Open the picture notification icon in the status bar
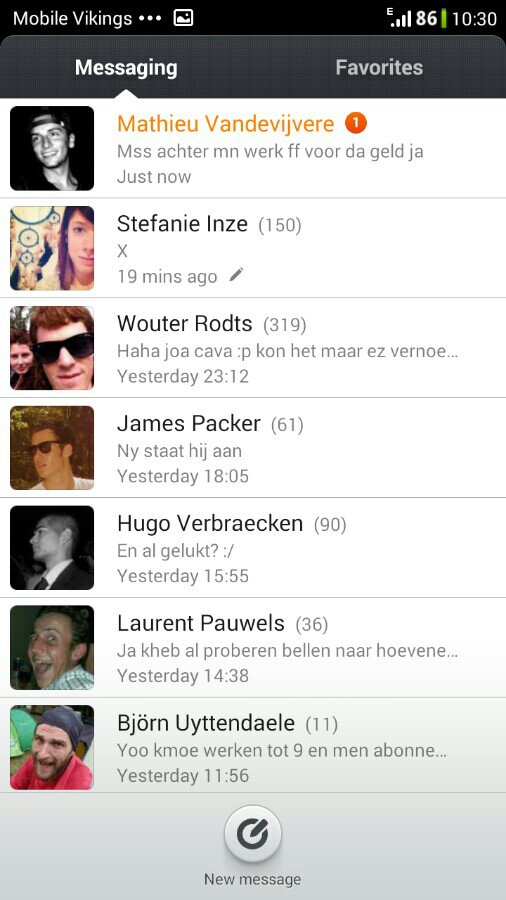The height and width of the screenshot is (900, 506). pos(183,18)
